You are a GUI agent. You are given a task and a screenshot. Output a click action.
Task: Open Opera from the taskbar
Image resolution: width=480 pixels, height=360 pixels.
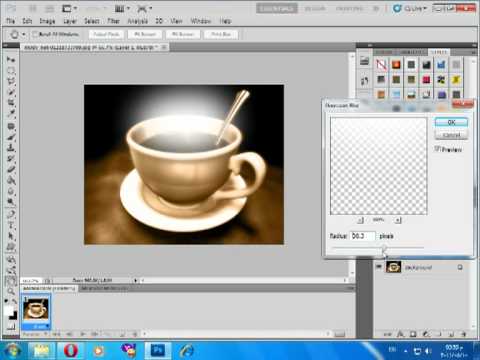(x=70, y=351)
